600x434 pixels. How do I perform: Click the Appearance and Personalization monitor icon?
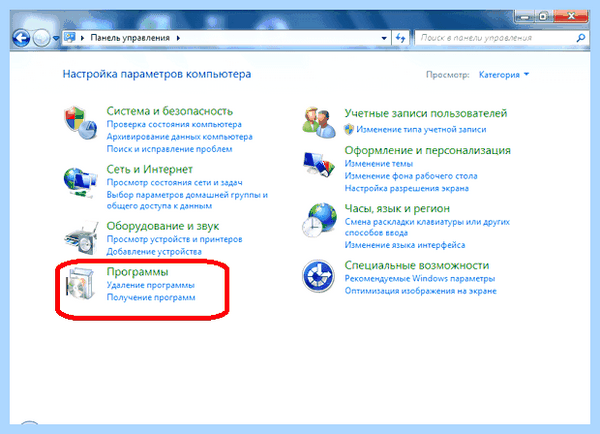point(318,164)
